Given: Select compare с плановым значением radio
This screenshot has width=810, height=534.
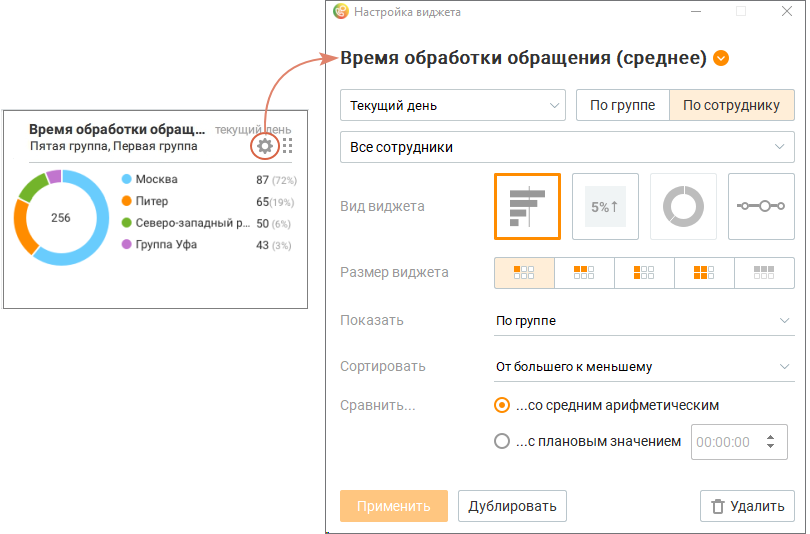Looking at the screenshot, I should click(x=502, y=442).
